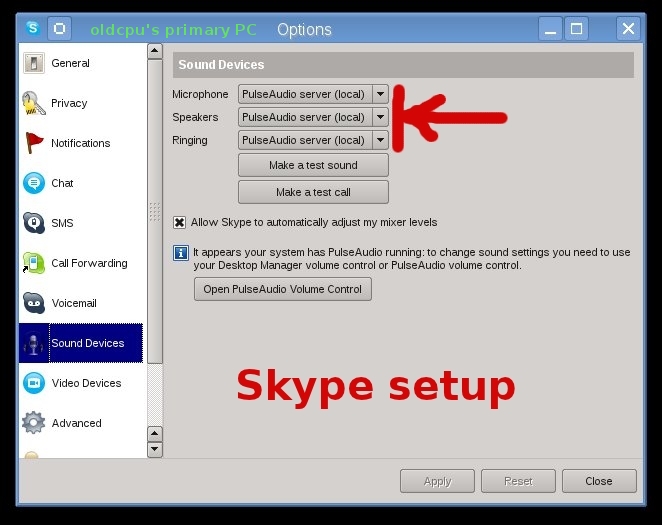The height and width of the screenshot is (525, 662).
Task: Click the General switch icon
Action: click(34, 63)
